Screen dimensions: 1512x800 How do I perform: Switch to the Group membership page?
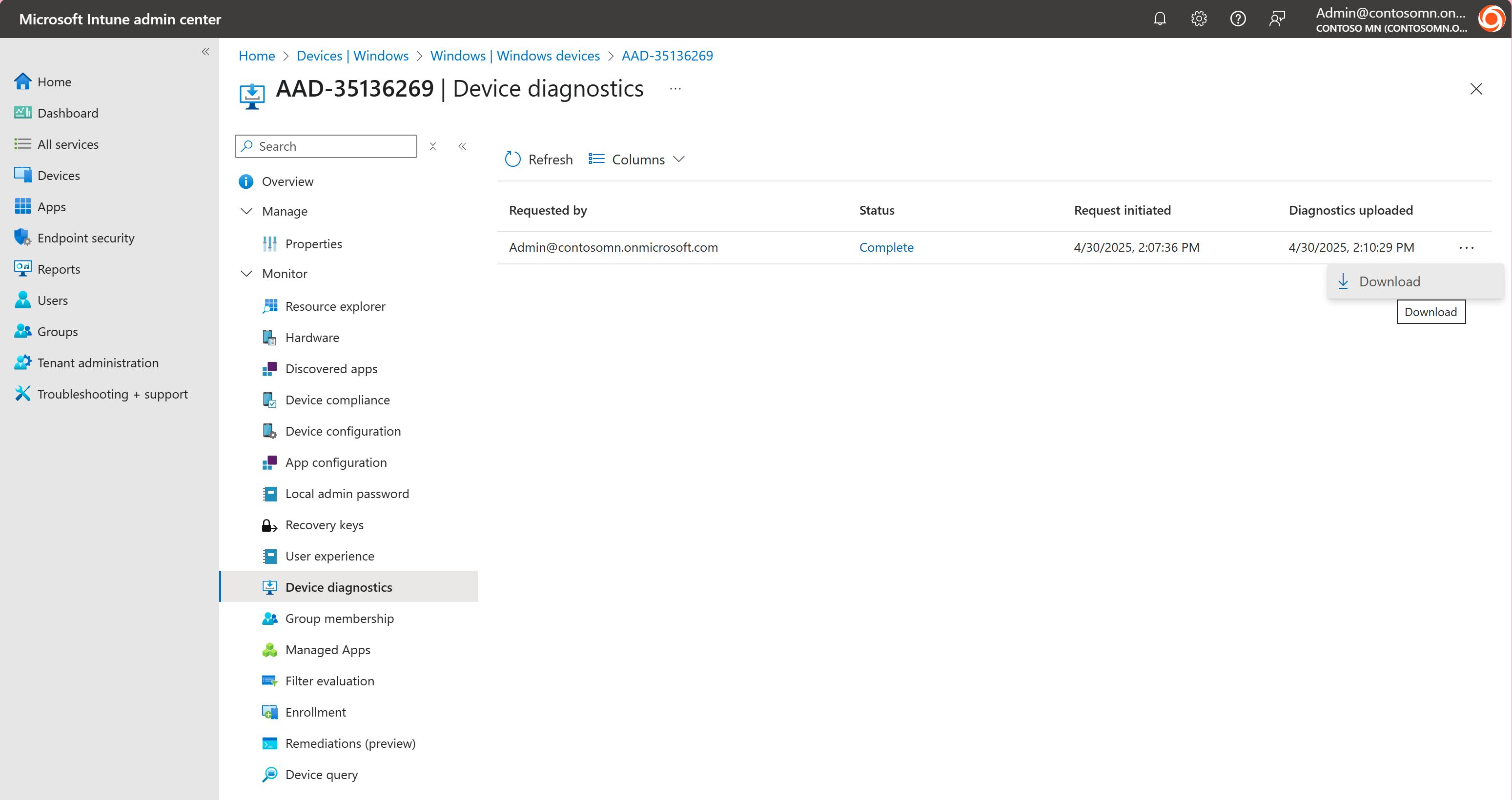click(339, 618)
